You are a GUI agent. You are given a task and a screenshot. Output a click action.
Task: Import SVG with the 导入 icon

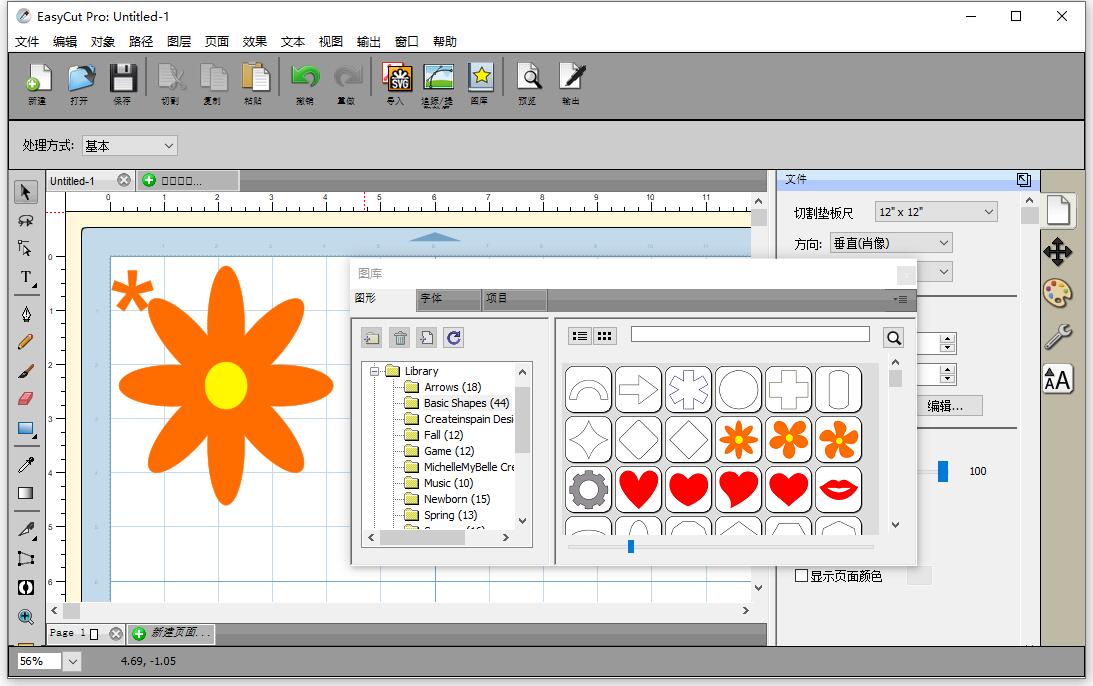397,84
